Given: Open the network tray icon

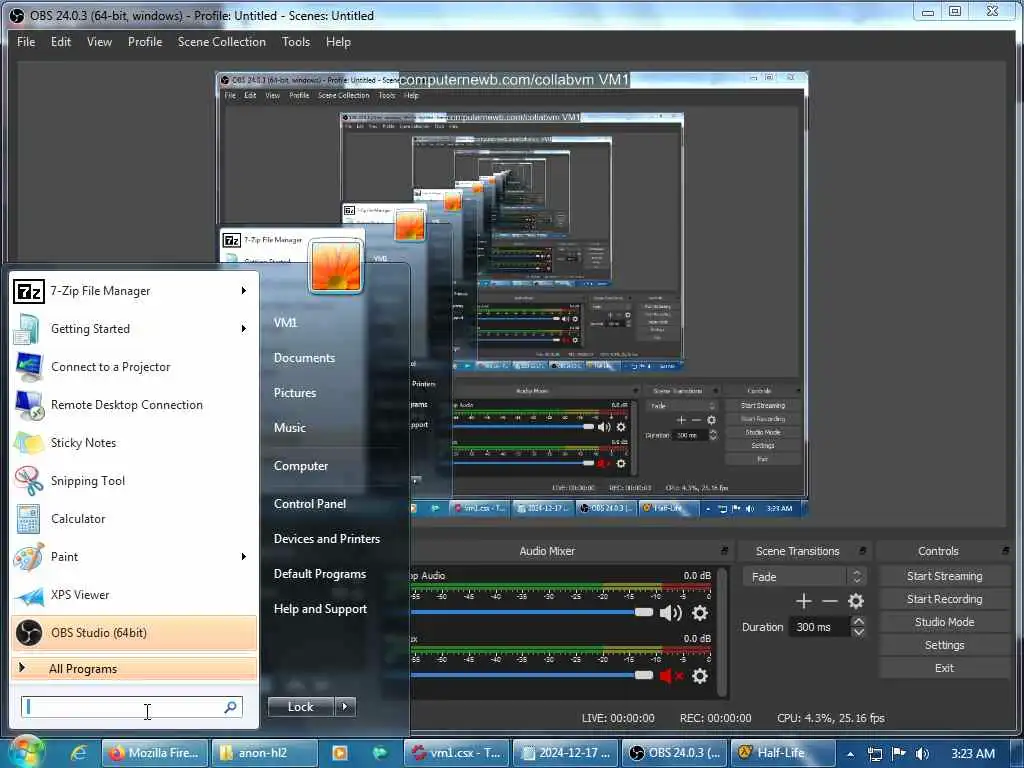Looking at the screenshot, I should [875, 754].
